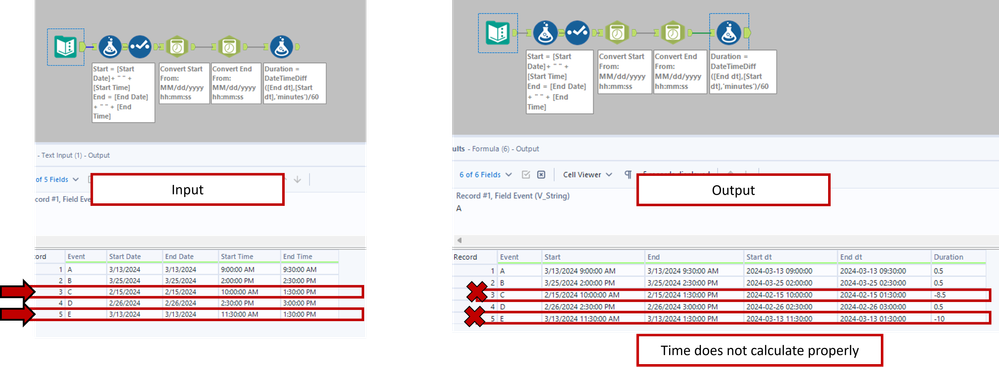Click the 2024-02-26 03:00:00 End dt cell

884,306
